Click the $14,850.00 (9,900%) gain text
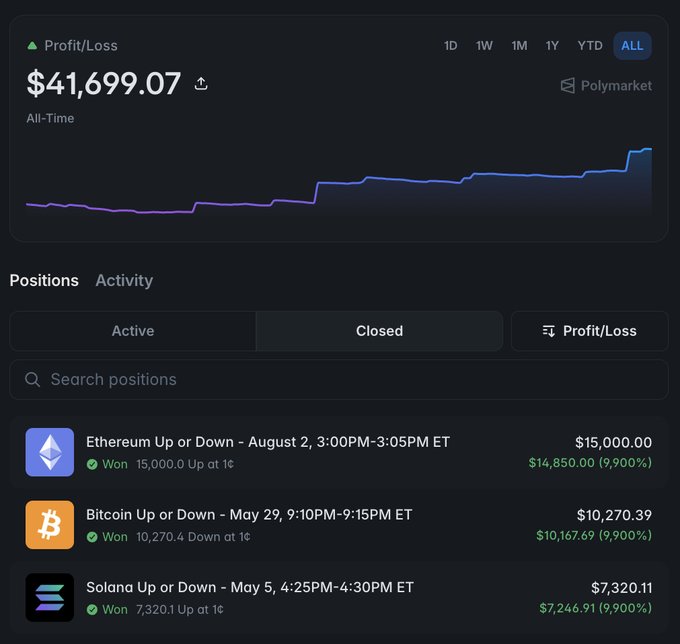Screen dimensions: 680x644 point(590,463)
